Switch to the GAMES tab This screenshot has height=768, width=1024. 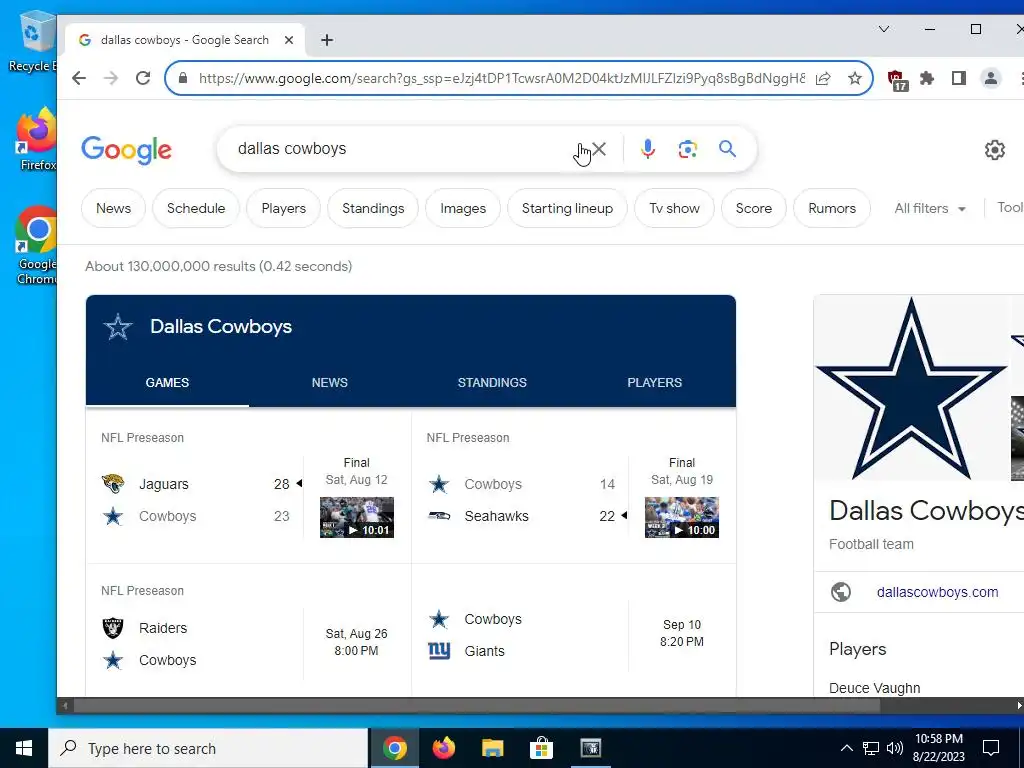tap(167, 383)
